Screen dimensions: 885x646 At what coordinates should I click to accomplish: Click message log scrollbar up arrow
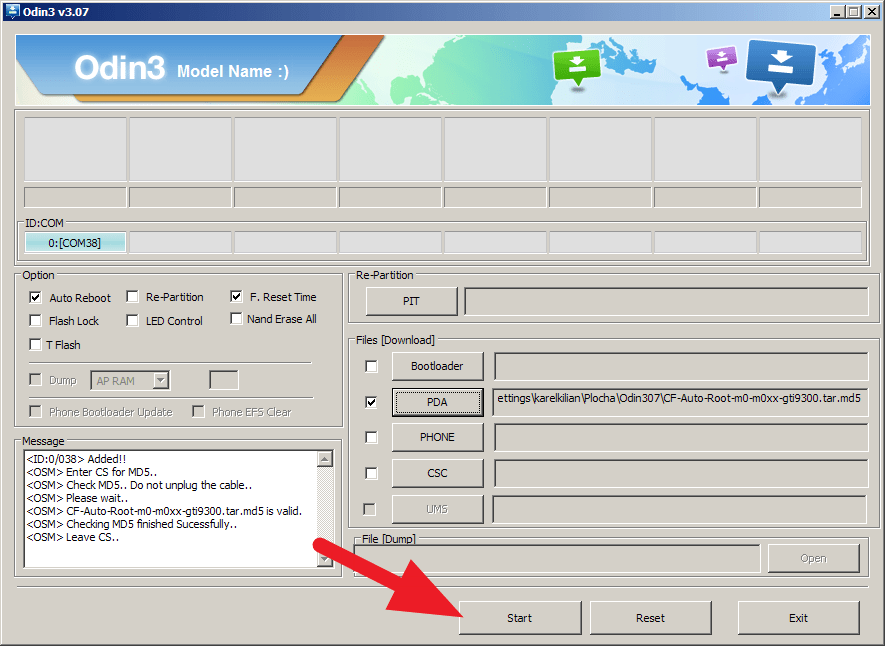[325, 459]
